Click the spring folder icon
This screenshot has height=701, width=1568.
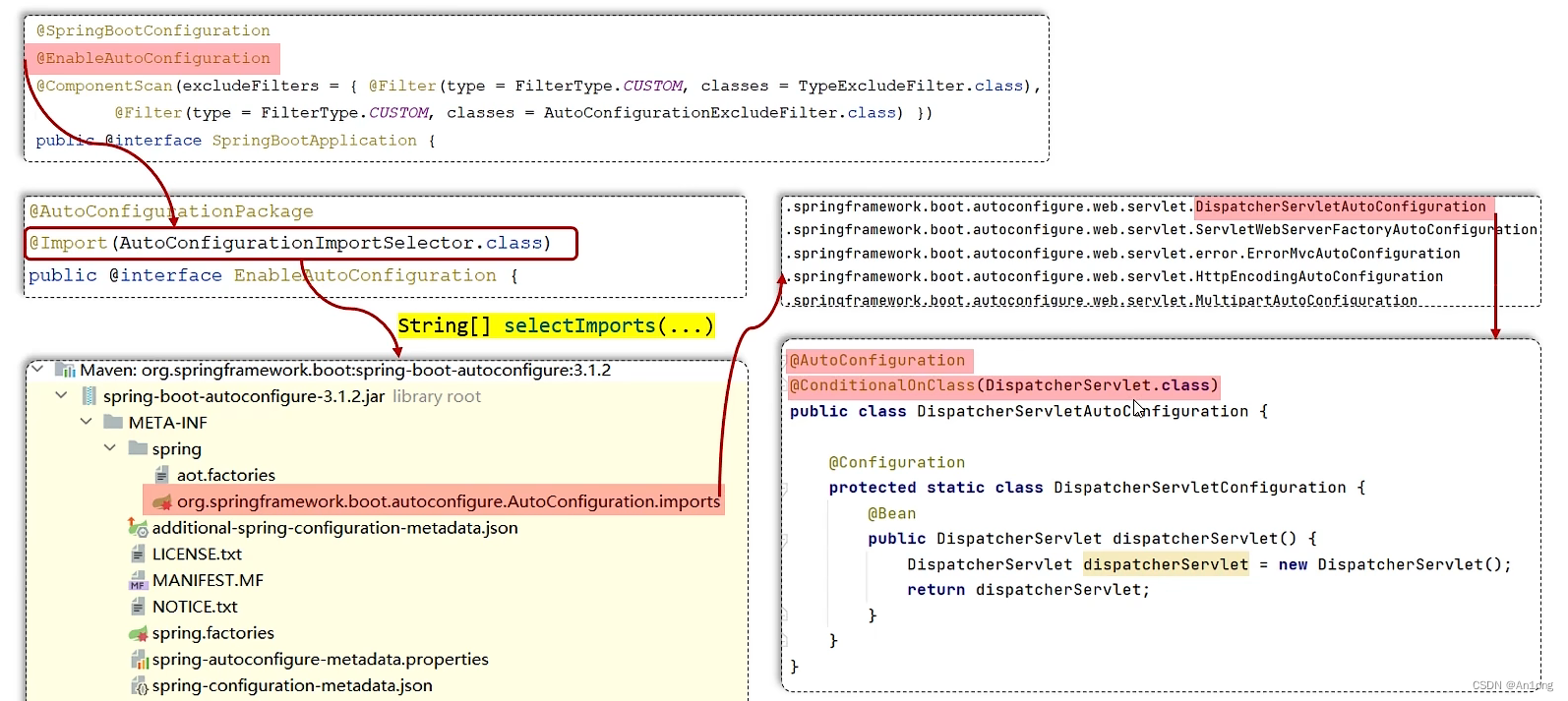click(x=138, y=448)
